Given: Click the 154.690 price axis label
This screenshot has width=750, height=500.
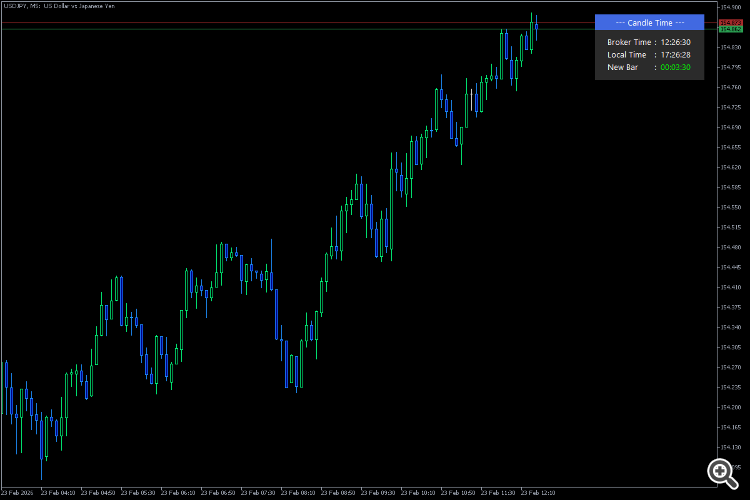Looking at the screenshot, I should point(730,127).
